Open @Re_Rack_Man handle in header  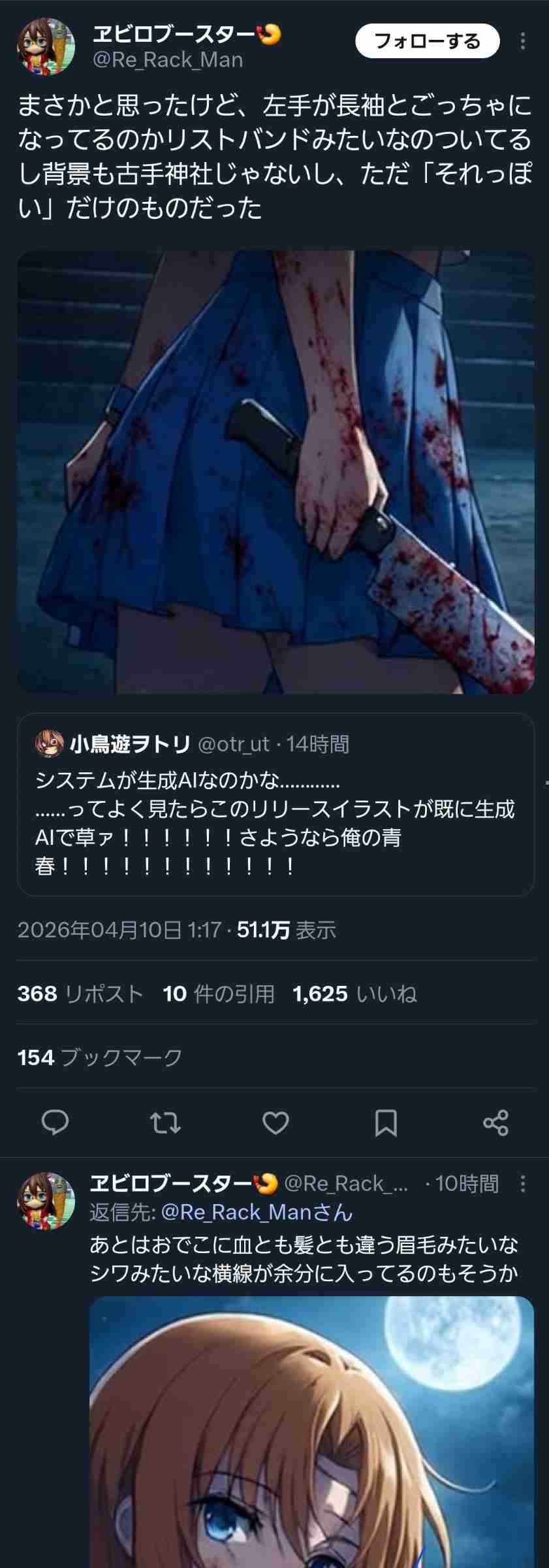pos(168,60)
